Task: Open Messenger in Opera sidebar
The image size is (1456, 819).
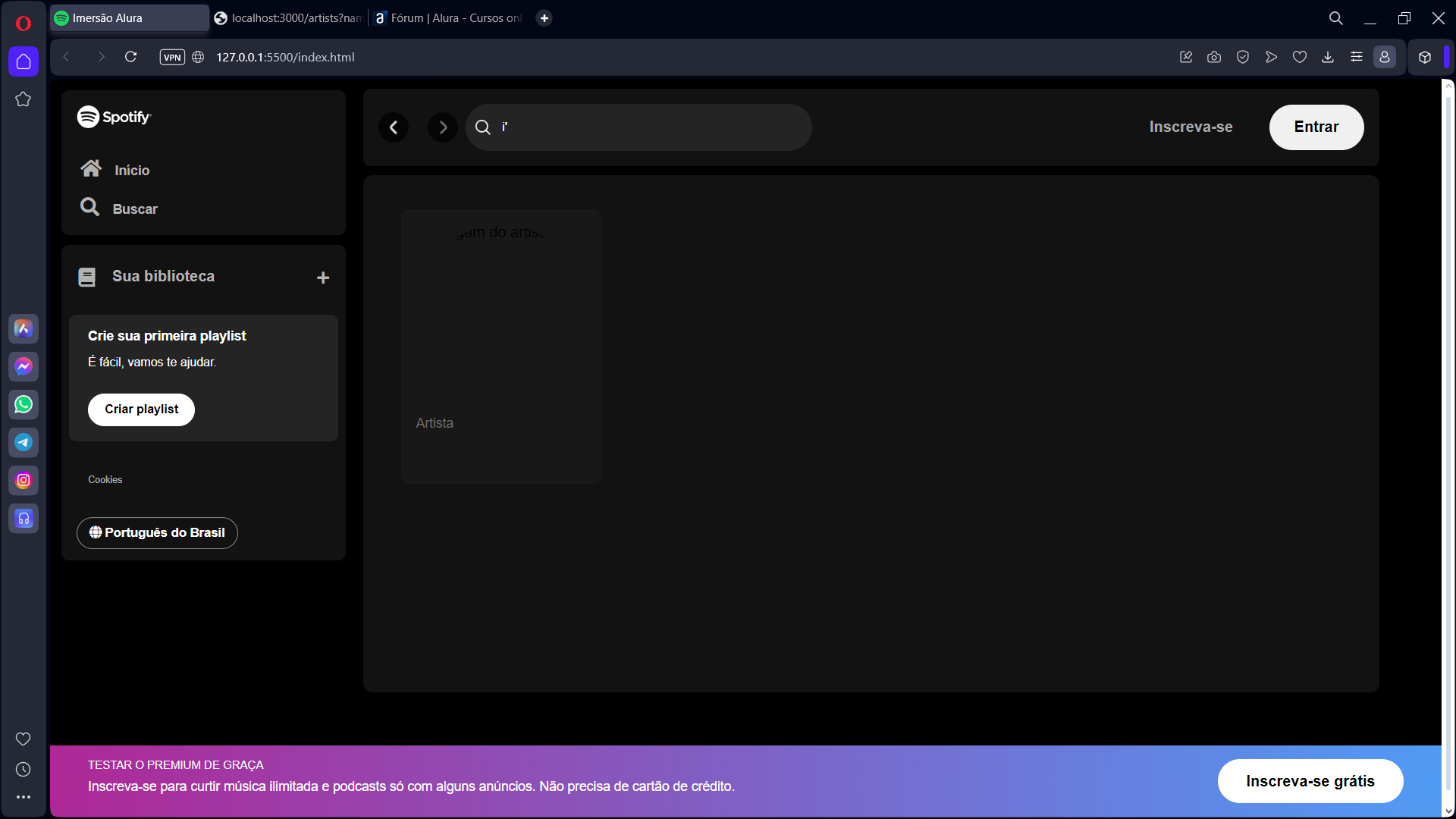Action: 24,366
